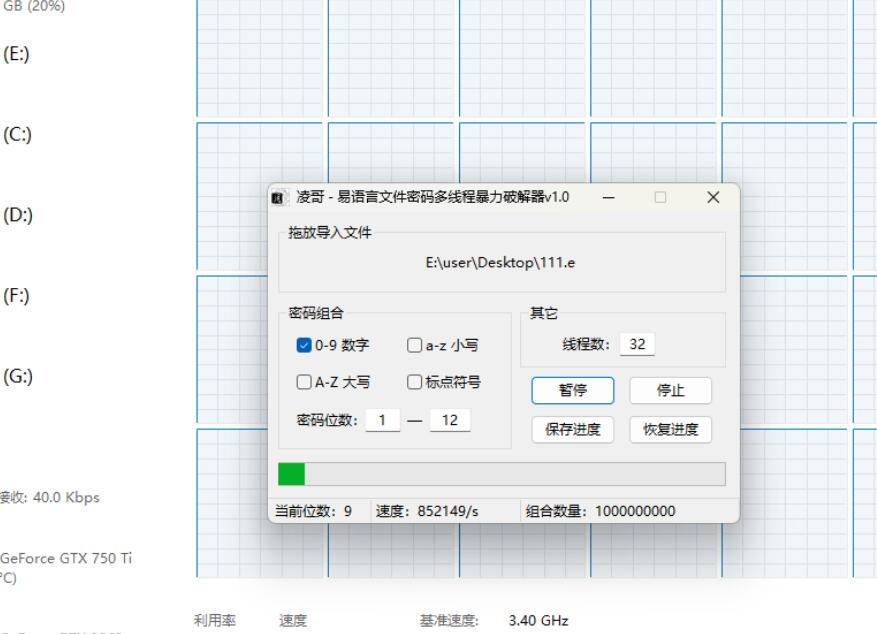
Task: Click the minimum 密码位数 field showing 1
Action: (381, 421)
